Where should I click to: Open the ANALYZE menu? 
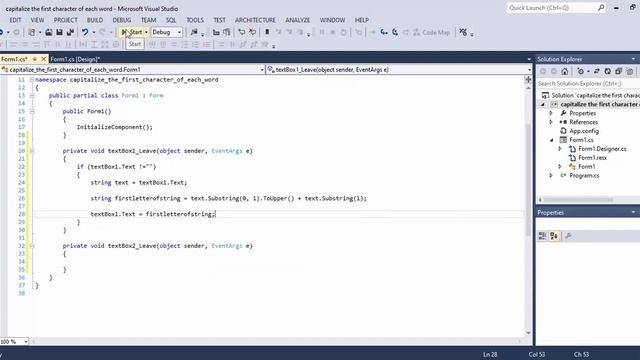coord(298,20)
